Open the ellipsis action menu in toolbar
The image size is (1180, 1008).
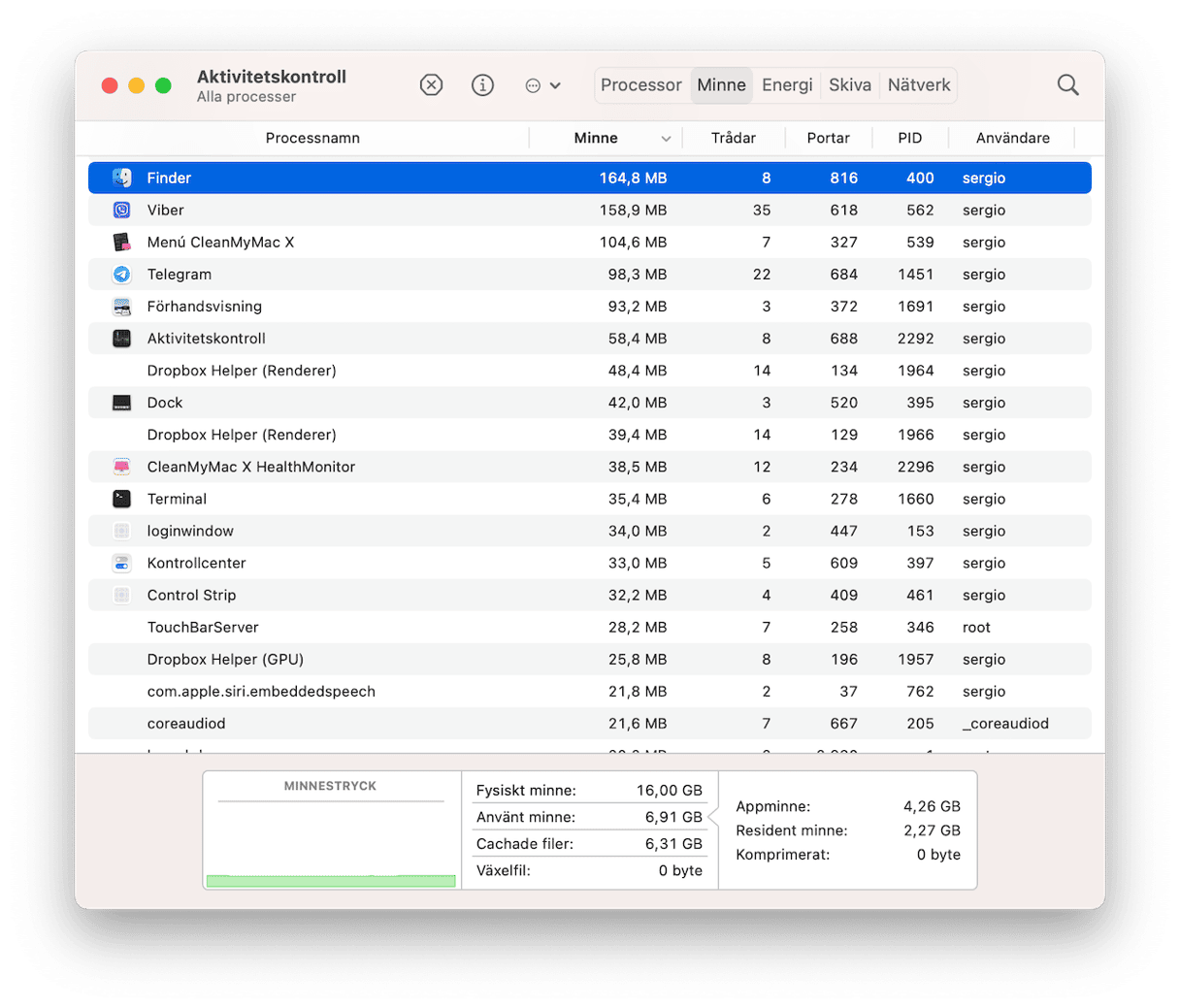point(542,85)
